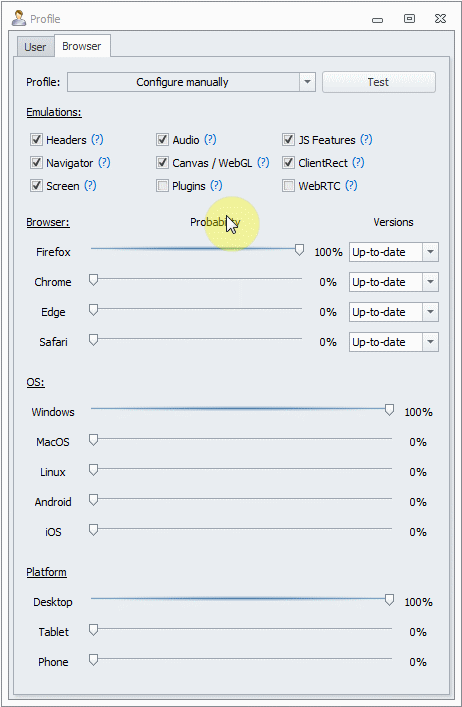Enable the WebRTC checkbox

pos(288,186)
